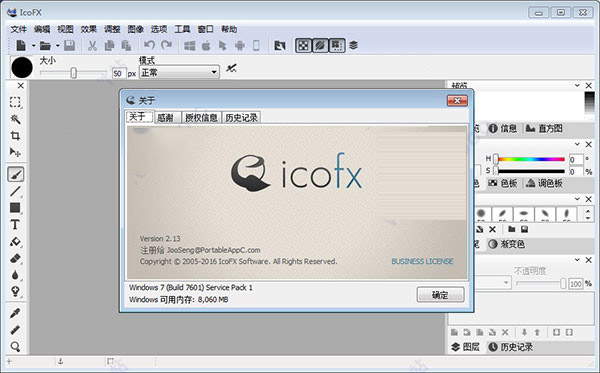
Task: Select the crop tool
Action: (15, 135)
